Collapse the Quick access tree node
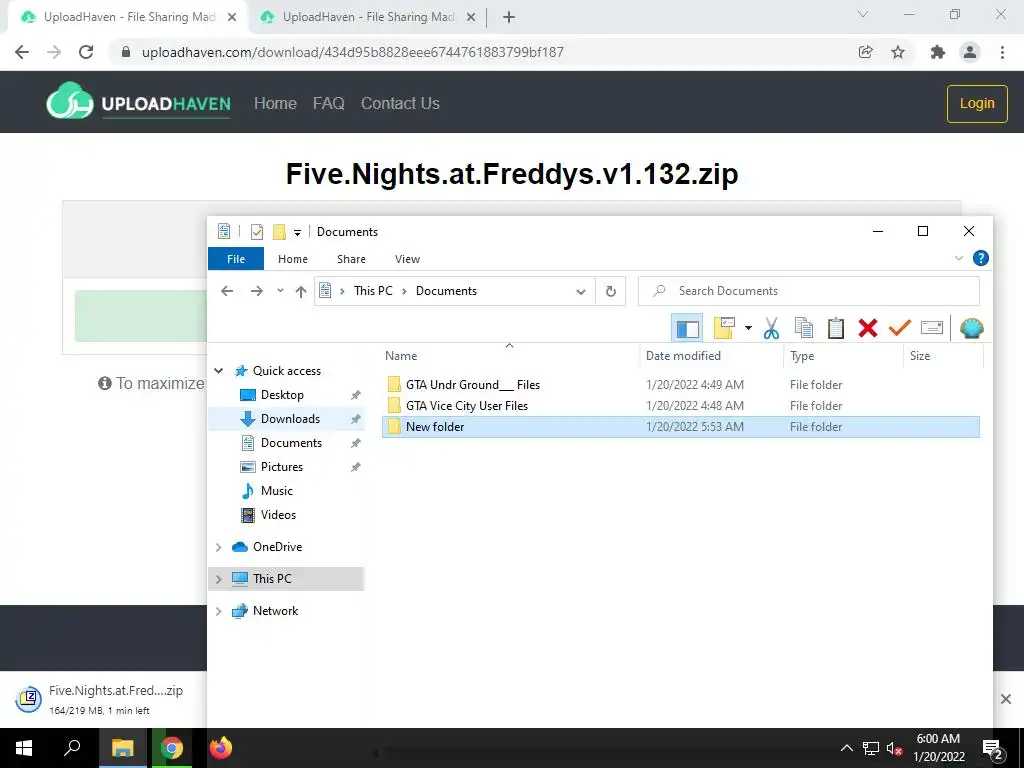 point(219,371)
